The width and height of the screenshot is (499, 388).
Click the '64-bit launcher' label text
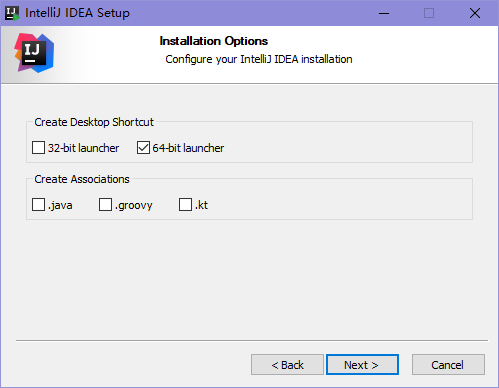188,148
